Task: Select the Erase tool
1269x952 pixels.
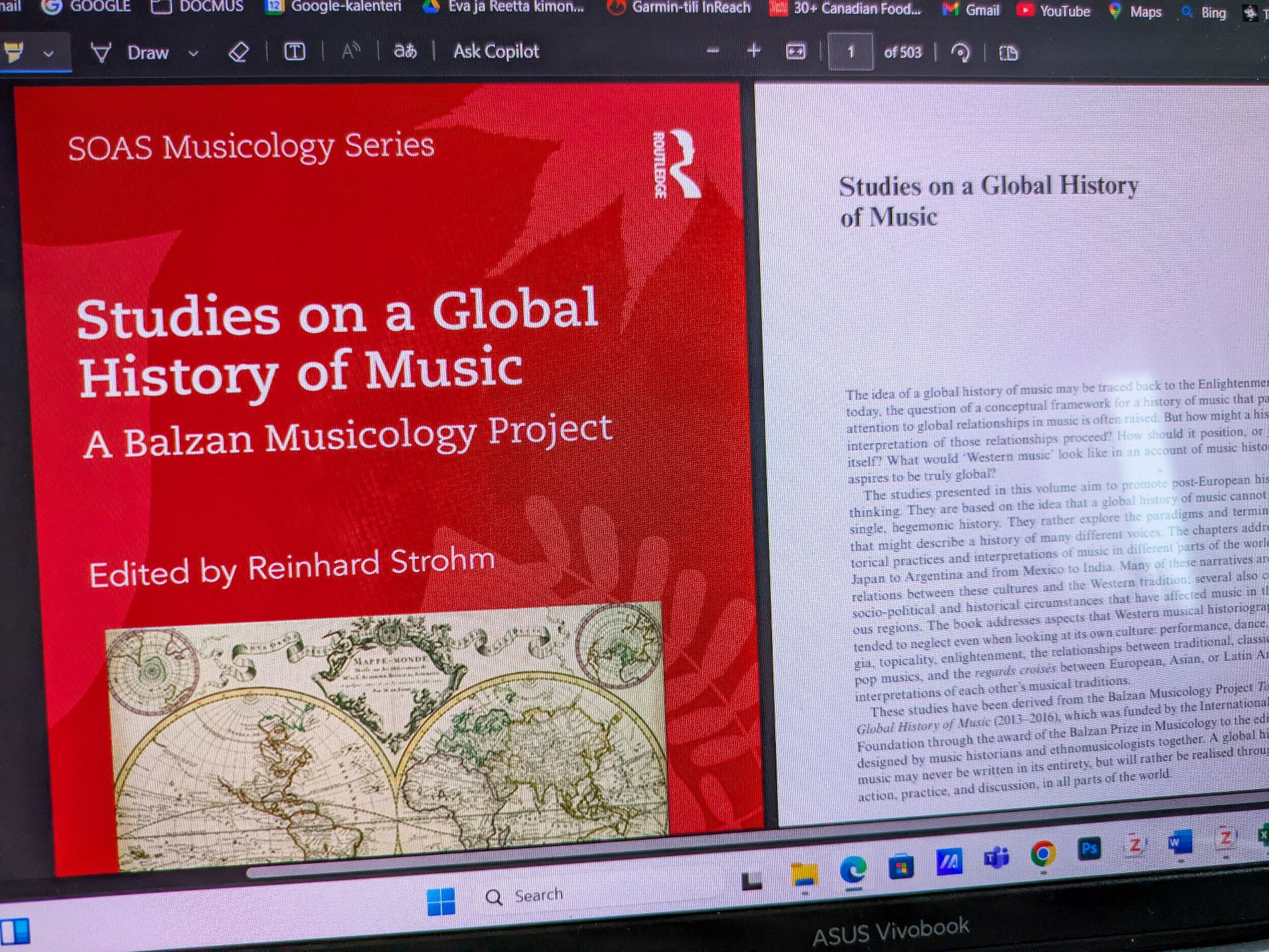Action: point(239,52)
